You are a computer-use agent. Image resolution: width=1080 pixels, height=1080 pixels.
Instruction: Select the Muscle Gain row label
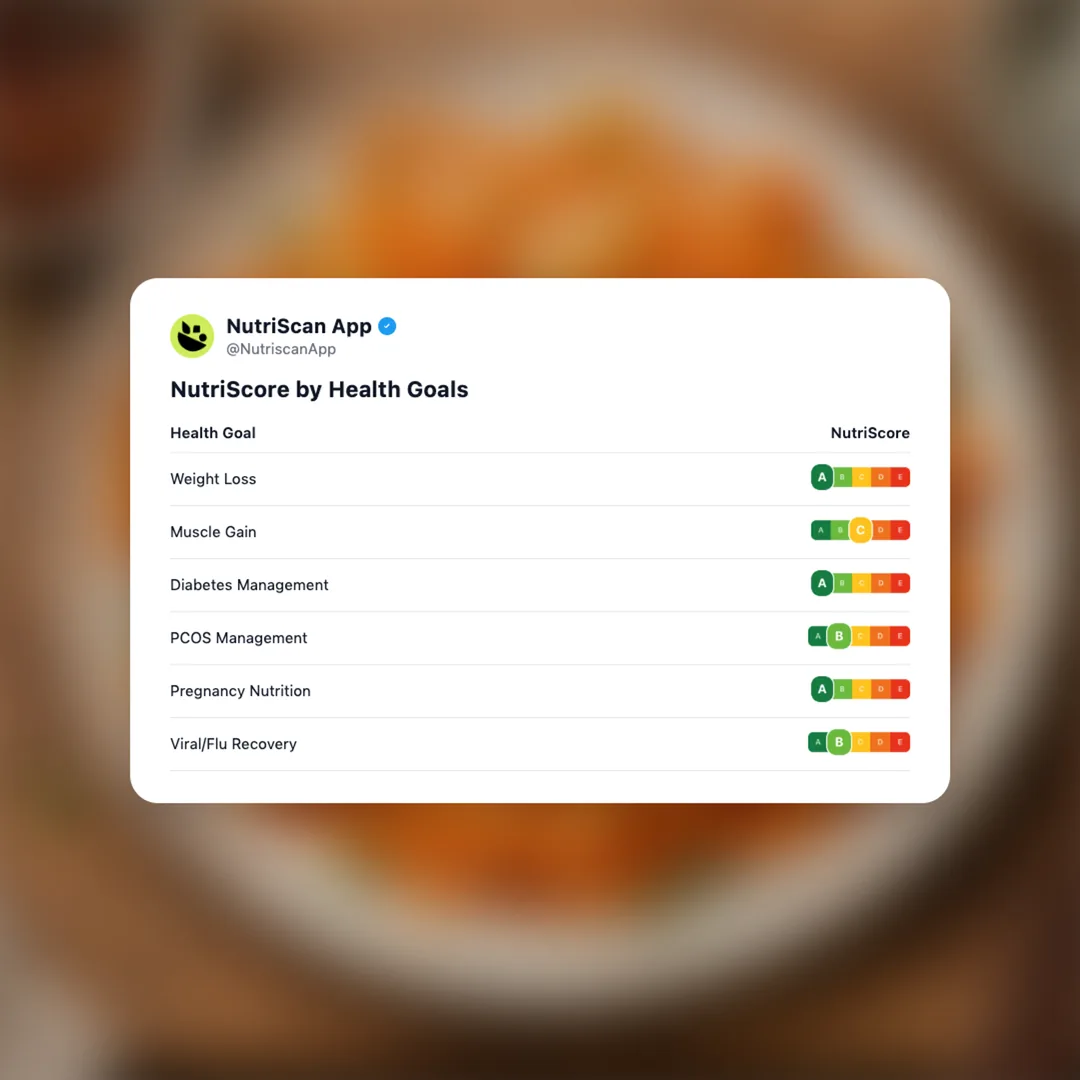pyautogui.click(x=213, y=532)
